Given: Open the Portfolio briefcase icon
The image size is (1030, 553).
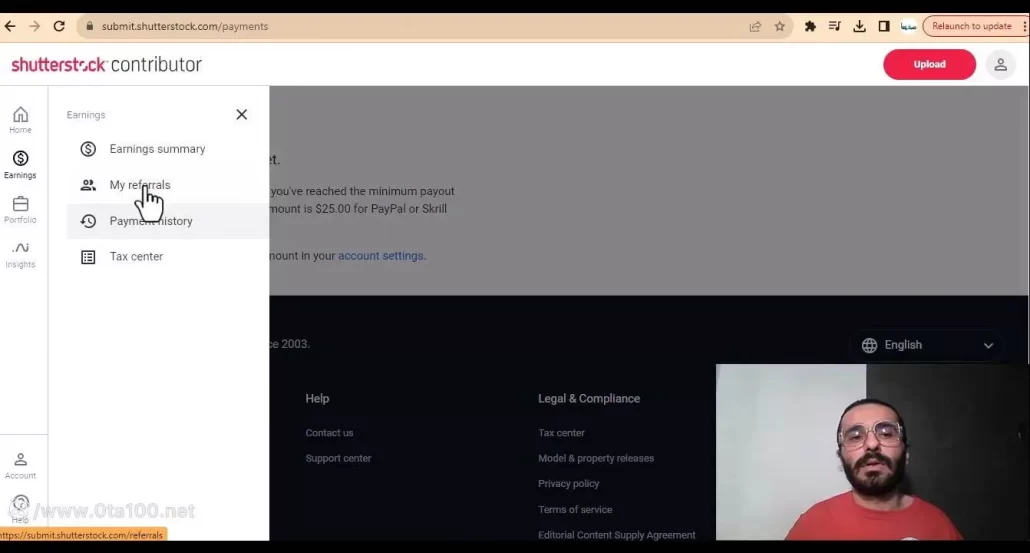Looking at the screenshot, I should pyautogui.click(x=20, y=209).
